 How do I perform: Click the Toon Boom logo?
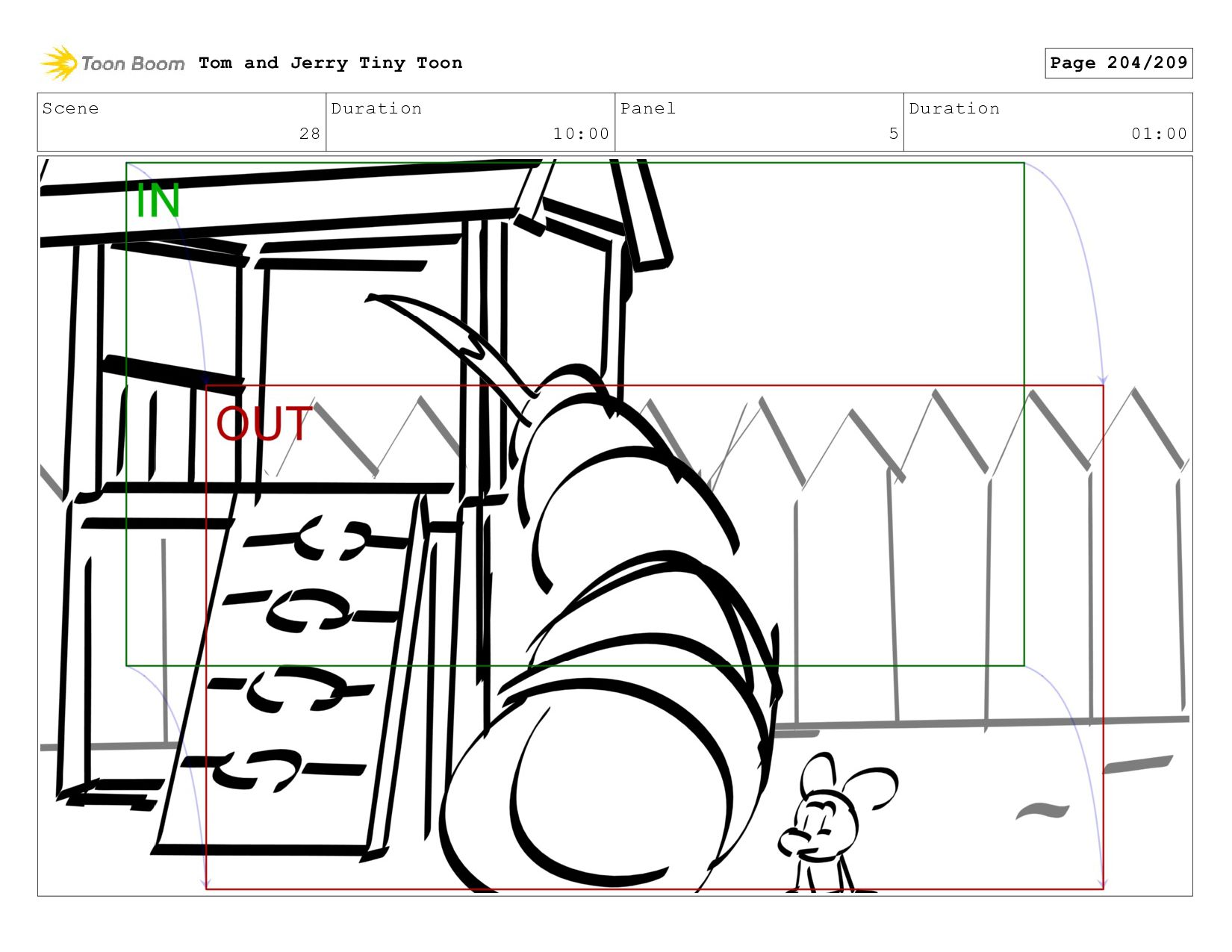(112, 63)
